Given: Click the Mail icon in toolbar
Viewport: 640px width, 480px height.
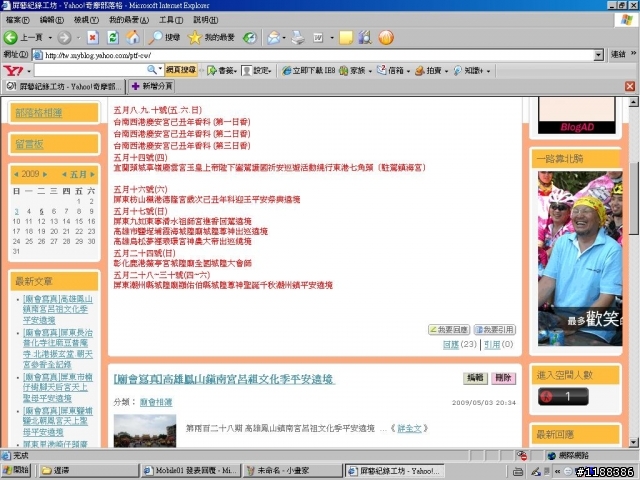Looking at the screenshot, I should (274, 37).
